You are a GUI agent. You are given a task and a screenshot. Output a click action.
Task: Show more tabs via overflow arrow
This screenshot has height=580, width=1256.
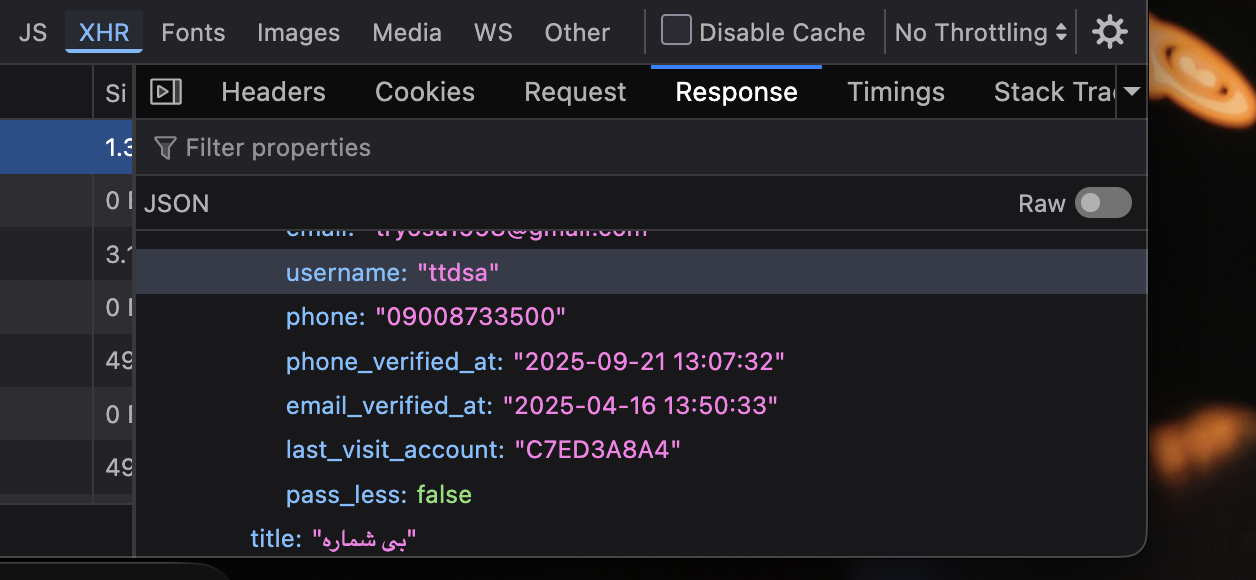(x=1132, y=92)
